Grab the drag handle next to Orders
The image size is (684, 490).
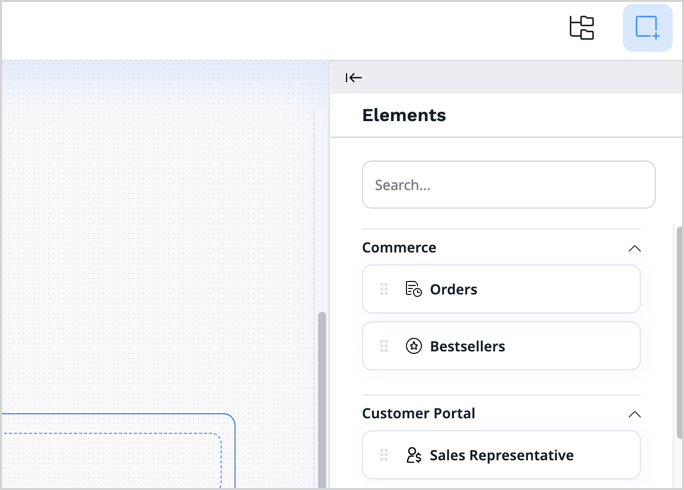[384, 289]
